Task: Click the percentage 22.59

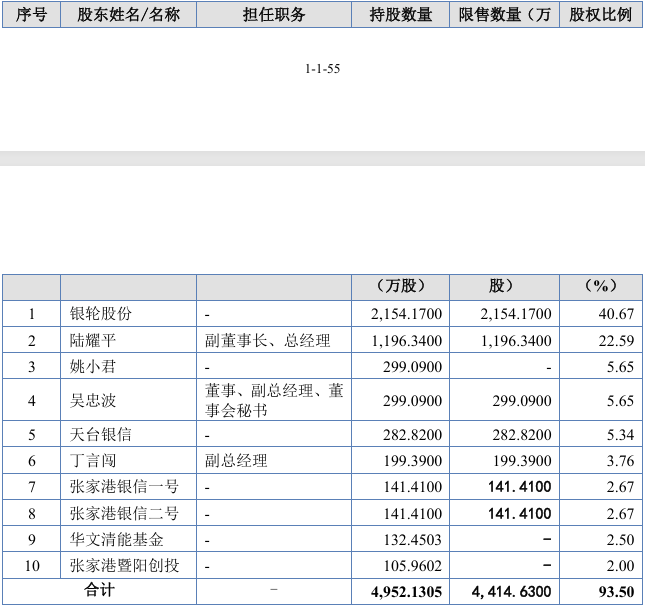Action: click(616, 341)
